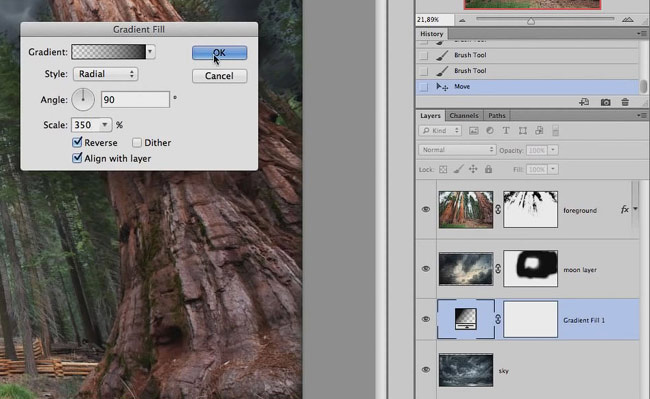This screenshot has height=399, width=650.
Task: Hide the sky layer
Action: [426, 370]
